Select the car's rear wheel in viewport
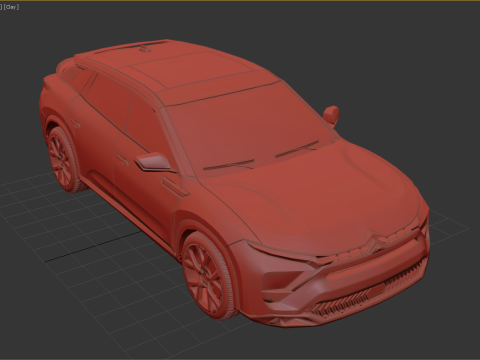The width and height of the screenshot is (480, 360). point(63,159)
